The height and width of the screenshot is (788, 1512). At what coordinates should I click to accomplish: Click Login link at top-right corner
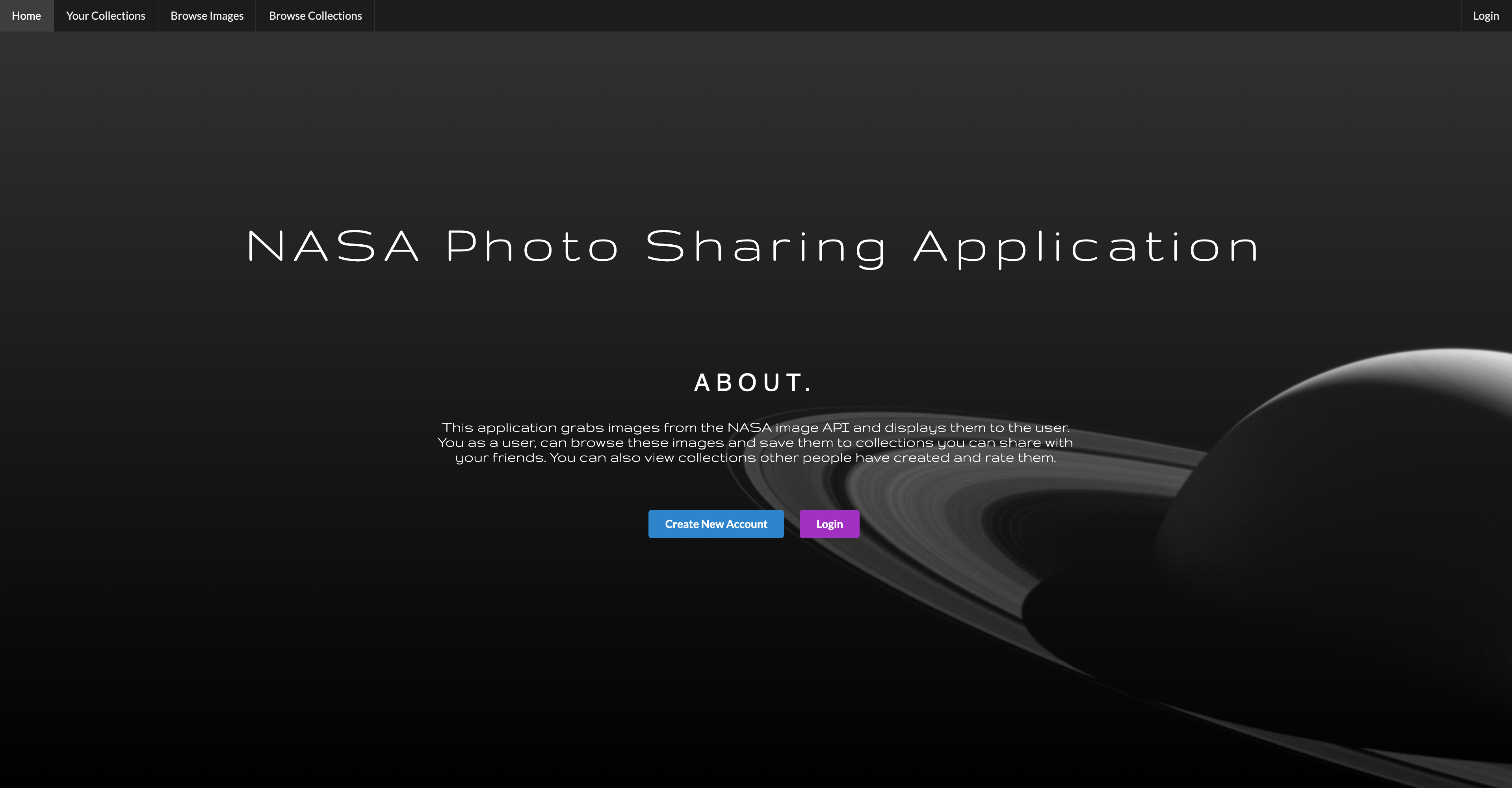pyautogui.click(x=1486, y=16)
